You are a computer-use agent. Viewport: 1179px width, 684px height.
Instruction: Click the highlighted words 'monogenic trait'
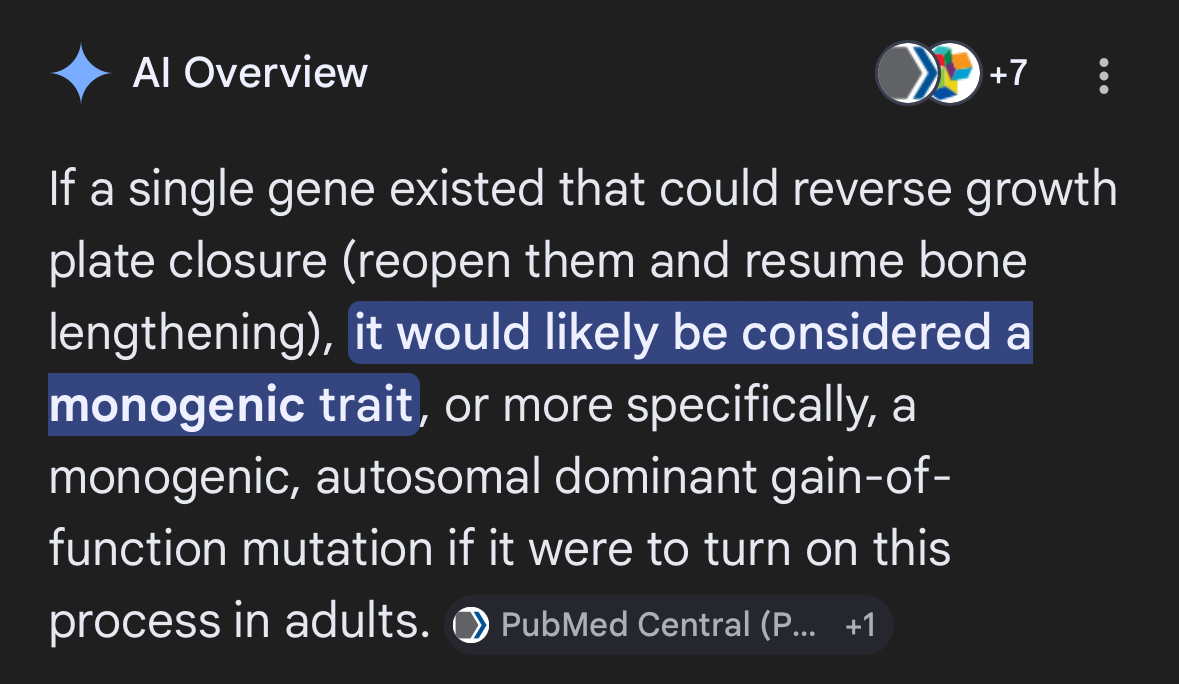[x=231, y=406]
